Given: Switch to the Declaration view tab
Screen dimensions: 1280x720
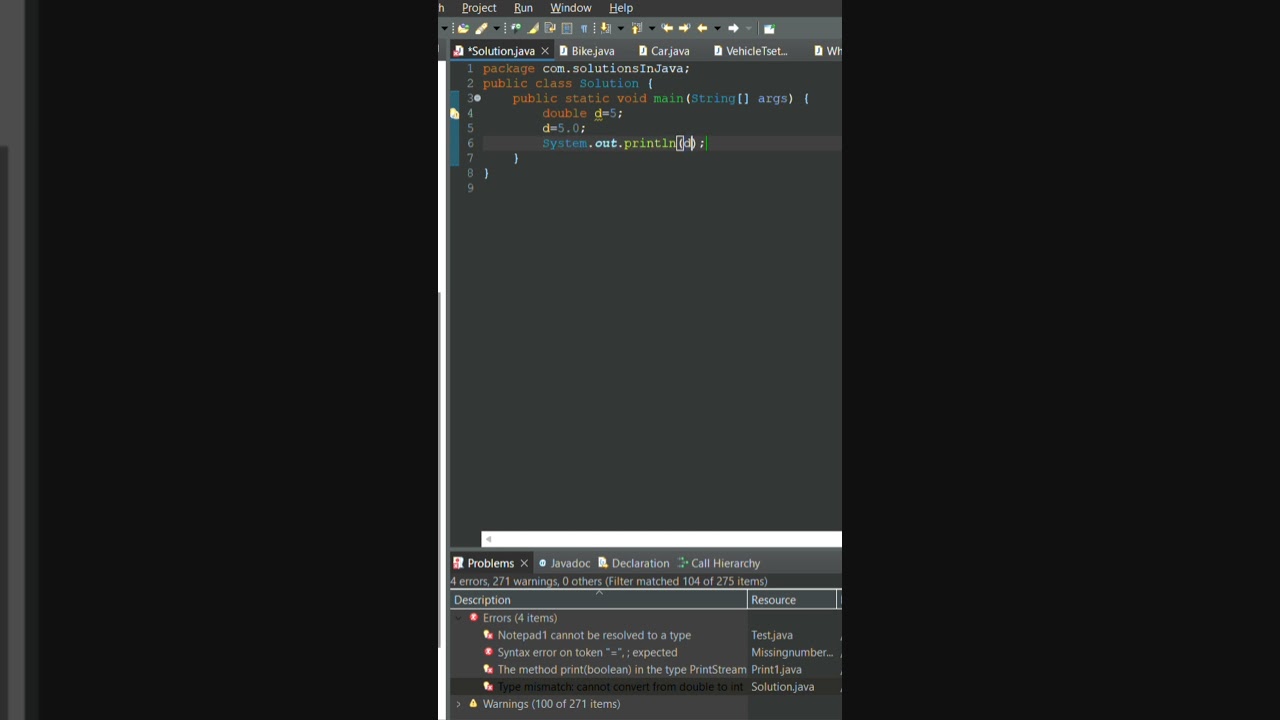Looking at the screenshot, I should click(x=634, y=563).
